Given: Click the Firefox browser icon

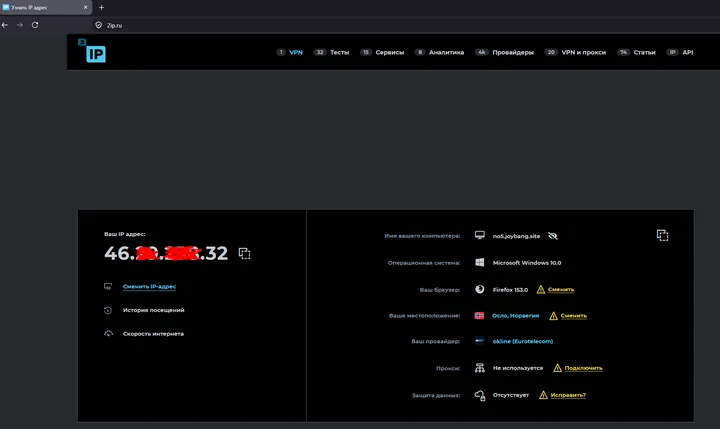Looking at the screenshot, I should pyautogui.click(x=479, y=289).
